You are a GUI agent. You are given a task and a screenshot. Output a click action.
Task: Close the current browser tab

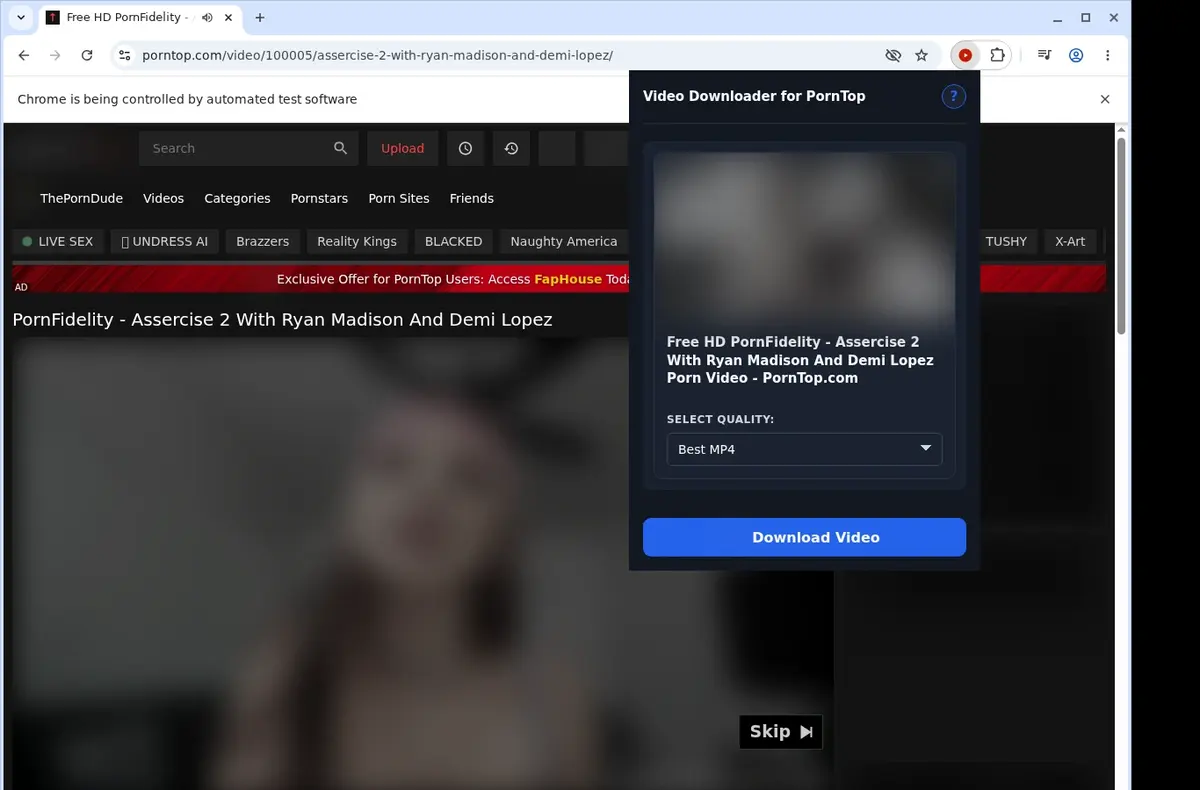(x=229, y=18)
